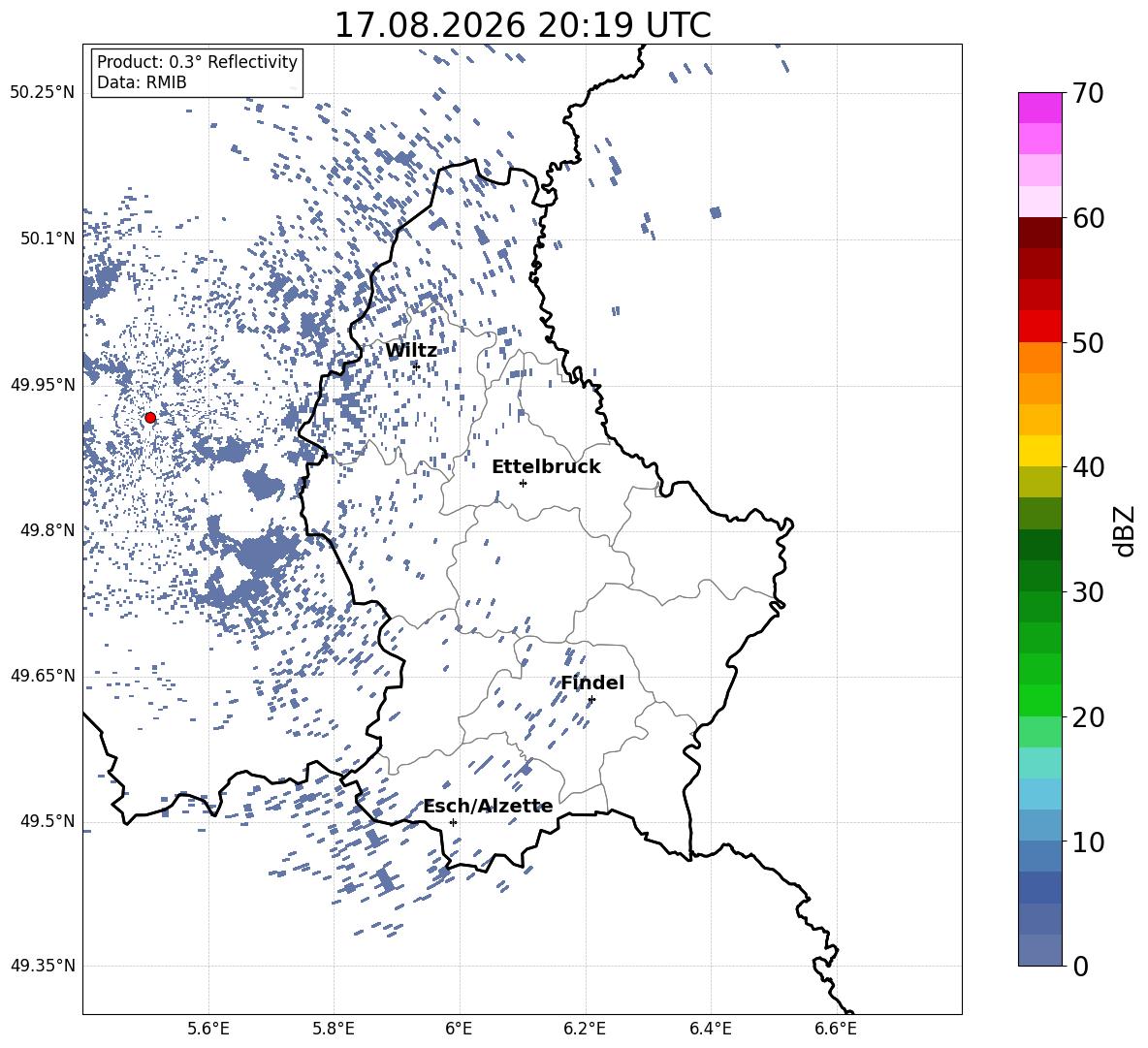Select the Findel city label
Viewport: 1148px width, 1048px height.
[592, 683]
